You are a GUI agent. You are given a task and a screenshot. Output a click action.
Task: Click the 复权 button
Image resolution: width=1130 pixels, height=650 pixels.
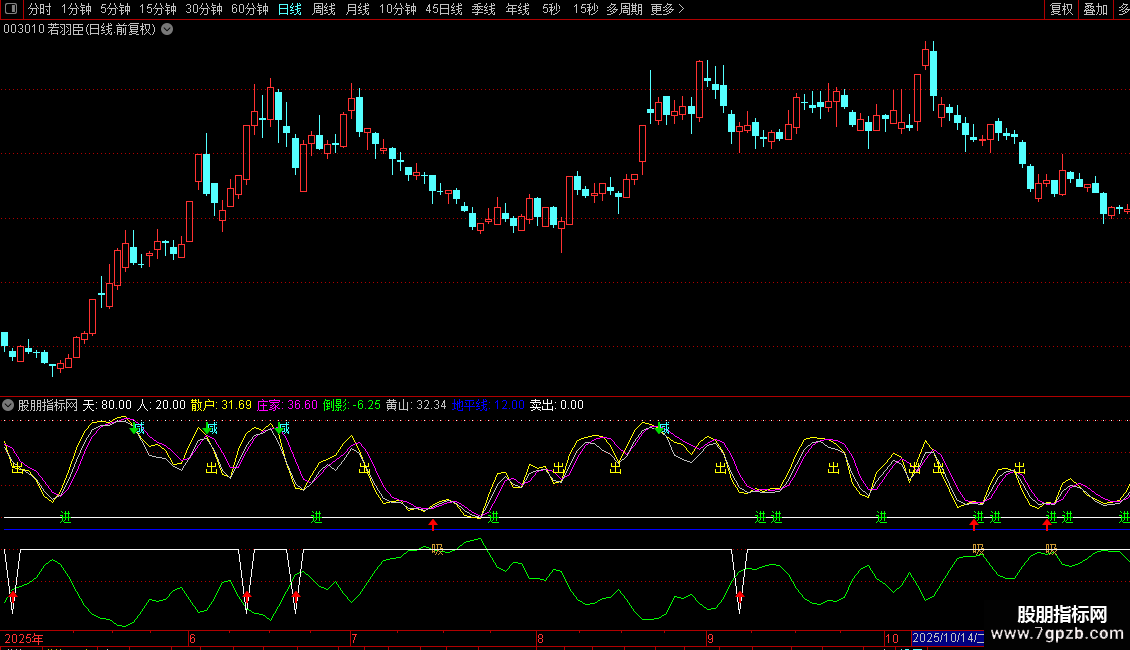point(1061,10)
